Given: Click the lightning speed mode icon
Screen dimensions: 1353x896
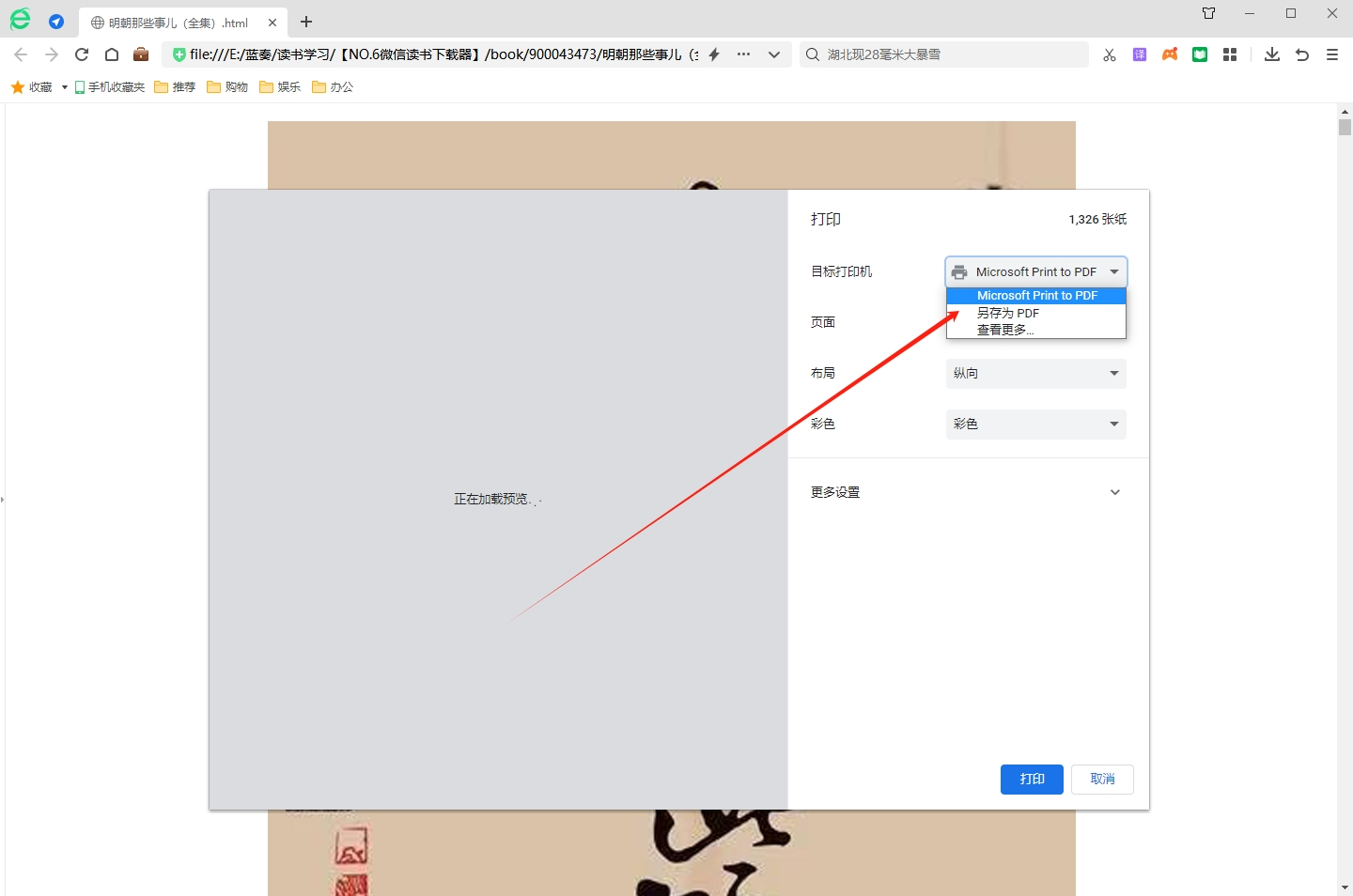Looking at the screenshot, I should [714, 54].
